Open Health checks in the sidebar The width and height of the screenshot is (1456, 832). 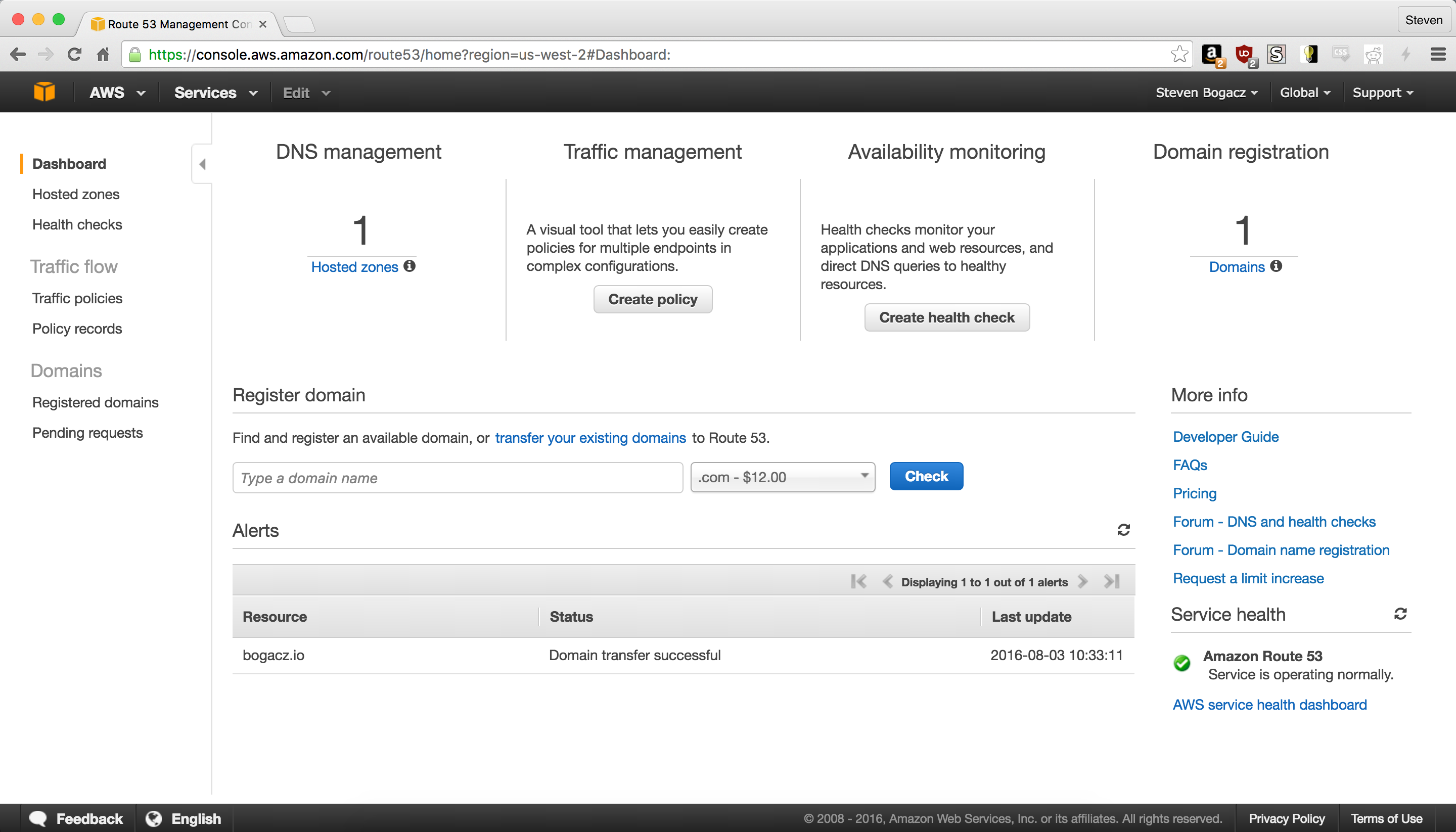77,224
